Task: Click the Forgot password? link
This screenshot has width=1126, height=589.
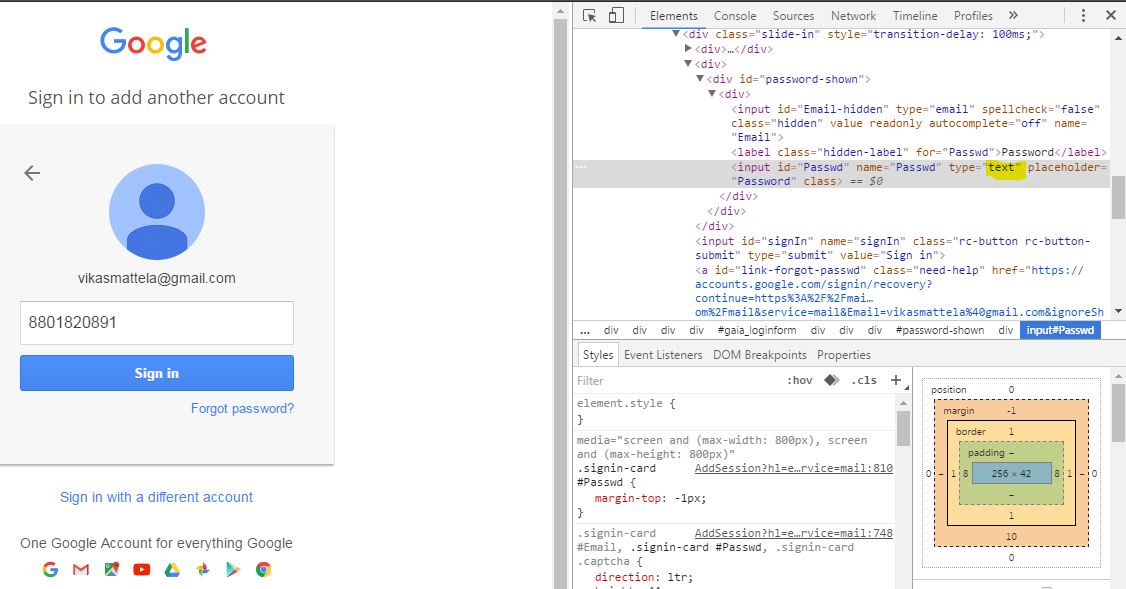Action: [242, 408]
